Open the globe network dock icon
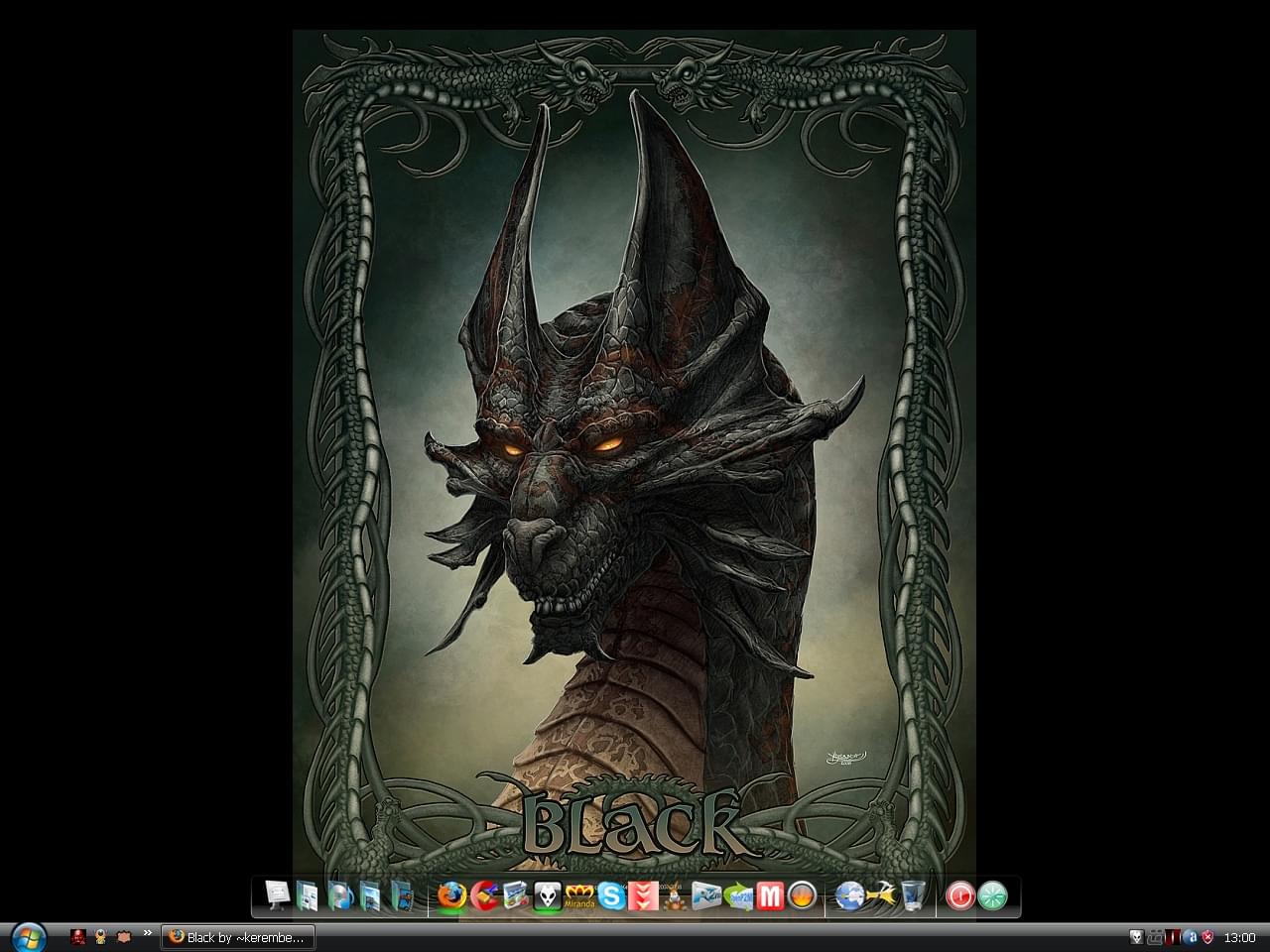The image size is (1270, 952). (849, 895)
